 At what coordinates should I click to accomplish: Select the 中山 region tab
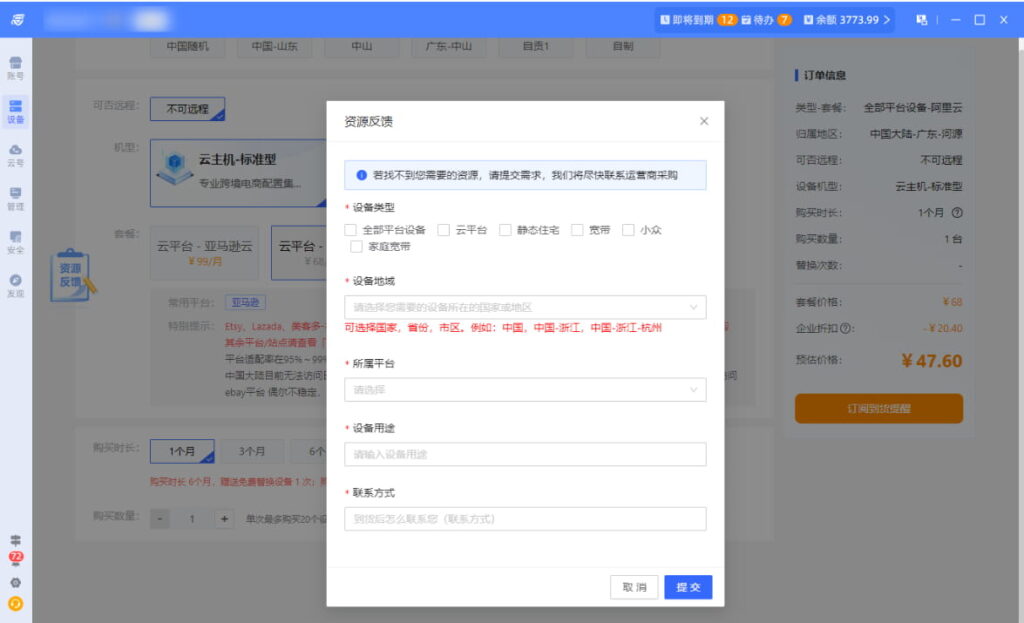pos(362,46)
